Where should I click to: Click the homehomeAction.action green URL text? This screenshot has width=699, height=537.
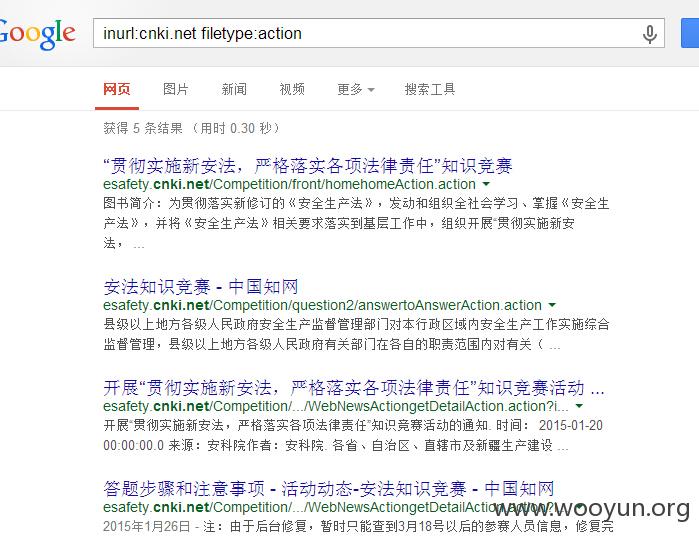289,184
